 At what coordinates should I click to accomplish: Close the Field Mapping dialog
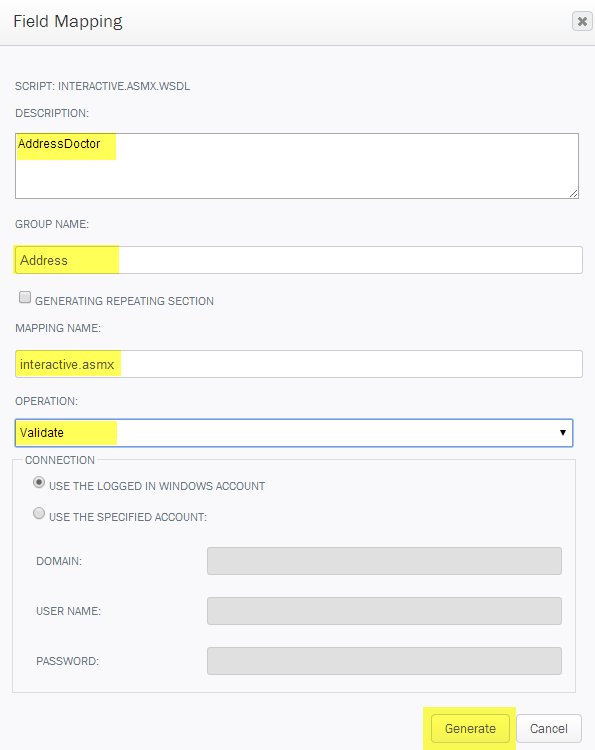pos(582,22)
